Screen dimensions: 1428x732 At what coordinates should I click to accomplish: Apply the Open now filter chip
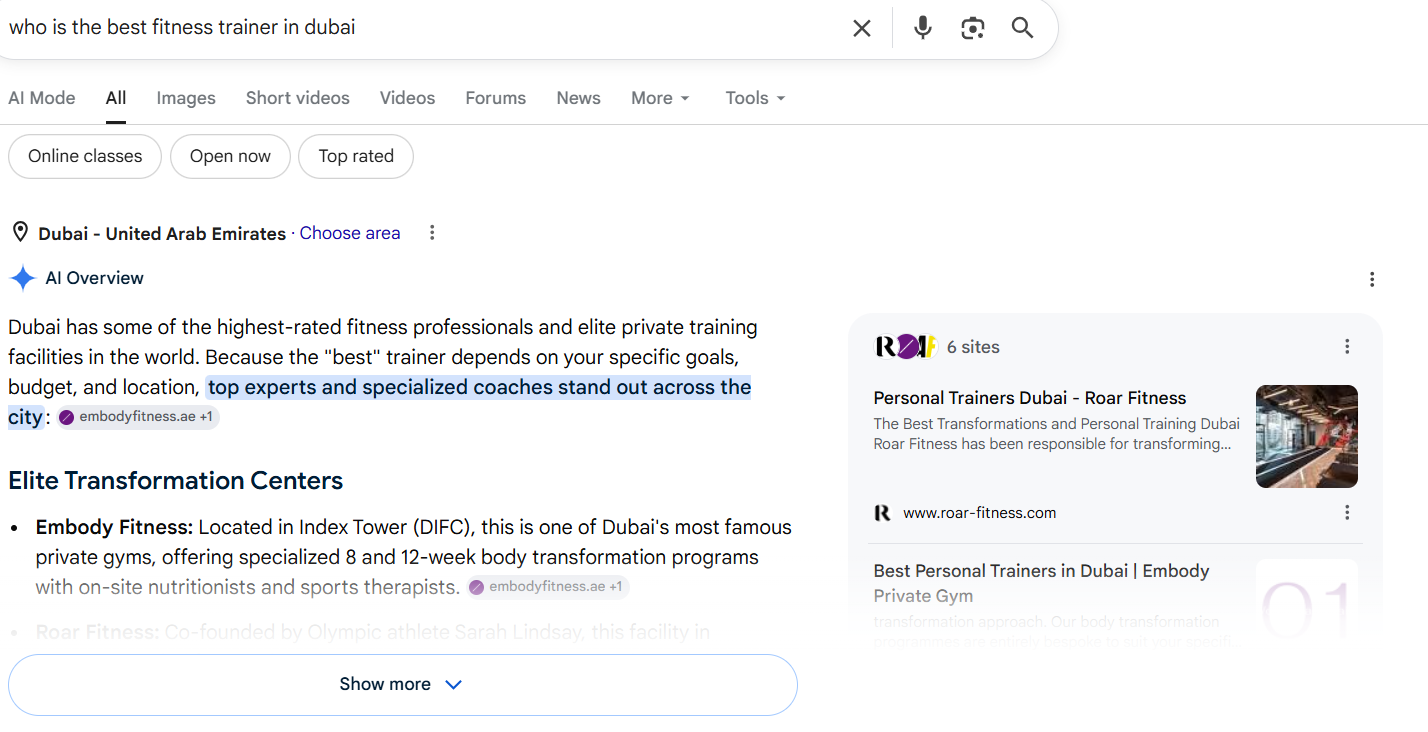click(230, 157)
